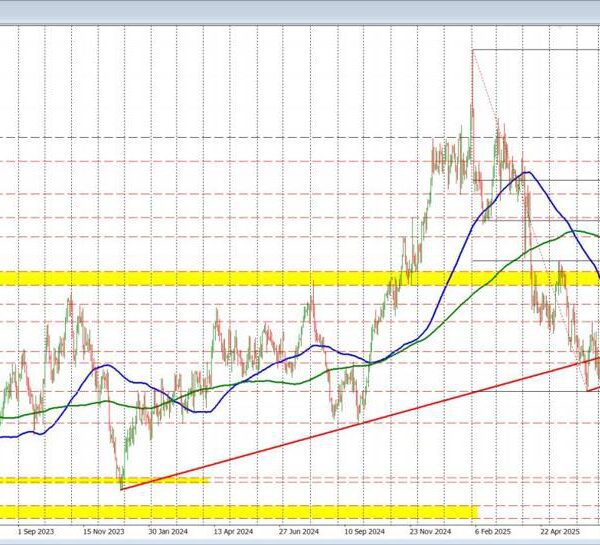Select the green moving average line

(x=250, y=381)
